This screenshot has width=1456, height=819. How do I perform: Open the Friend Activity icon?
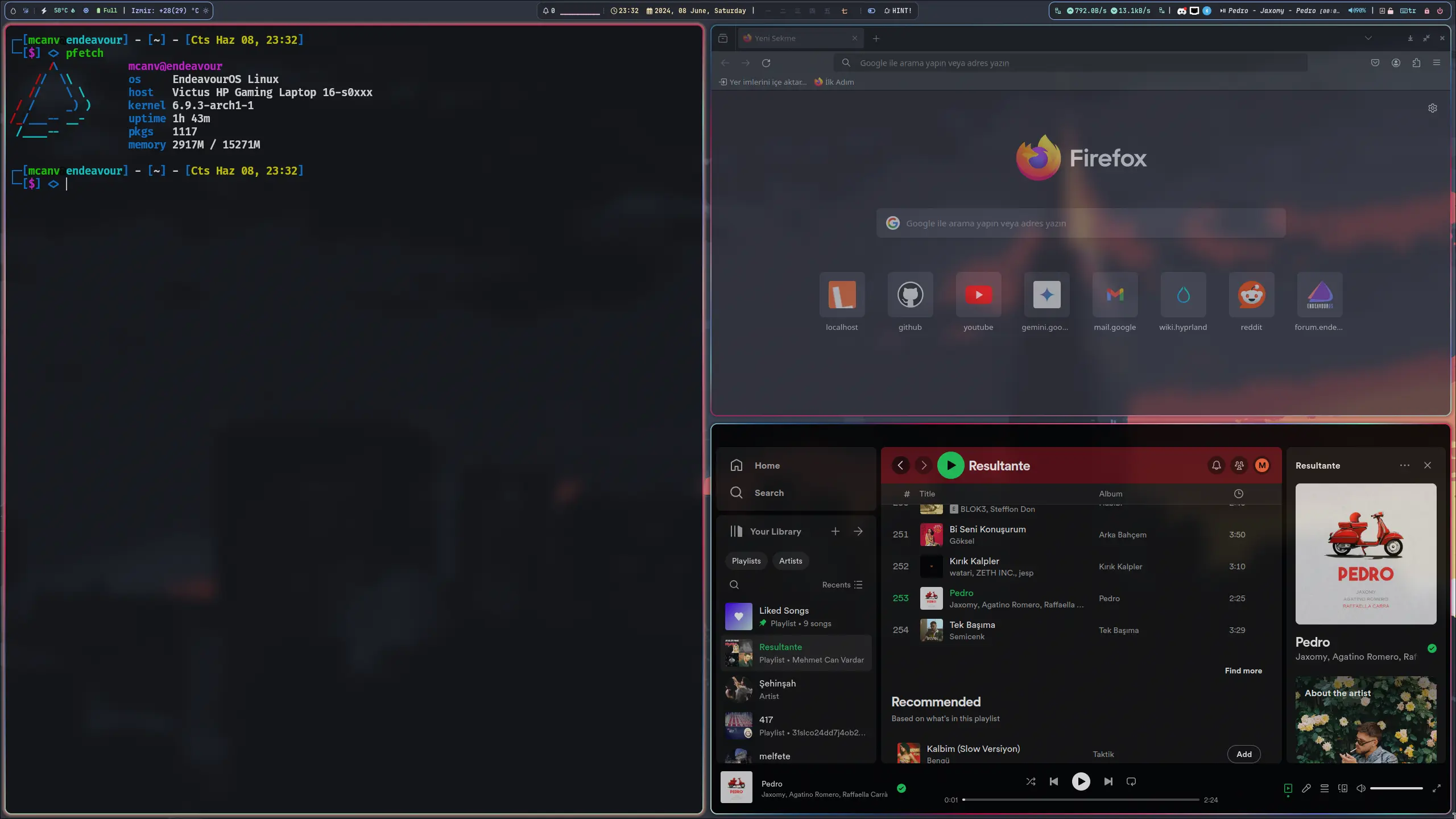click(1239, 465)
